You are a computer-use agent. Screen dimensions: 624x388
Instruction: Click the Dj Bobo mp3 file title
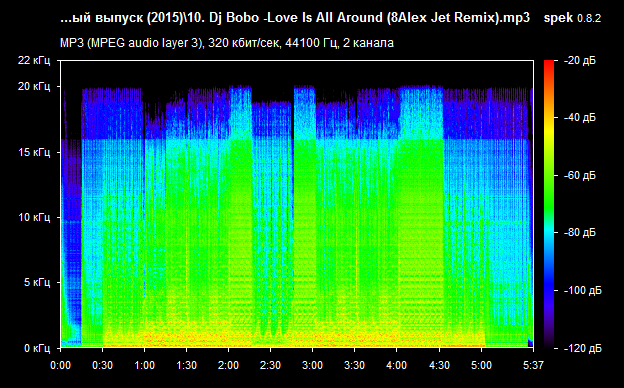point(295,18)
